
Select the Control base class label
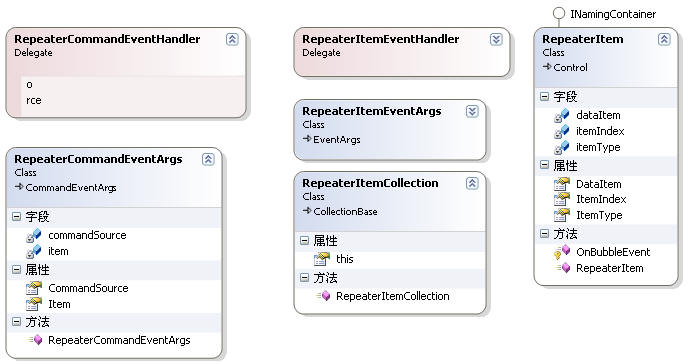(x=570, y=68)
